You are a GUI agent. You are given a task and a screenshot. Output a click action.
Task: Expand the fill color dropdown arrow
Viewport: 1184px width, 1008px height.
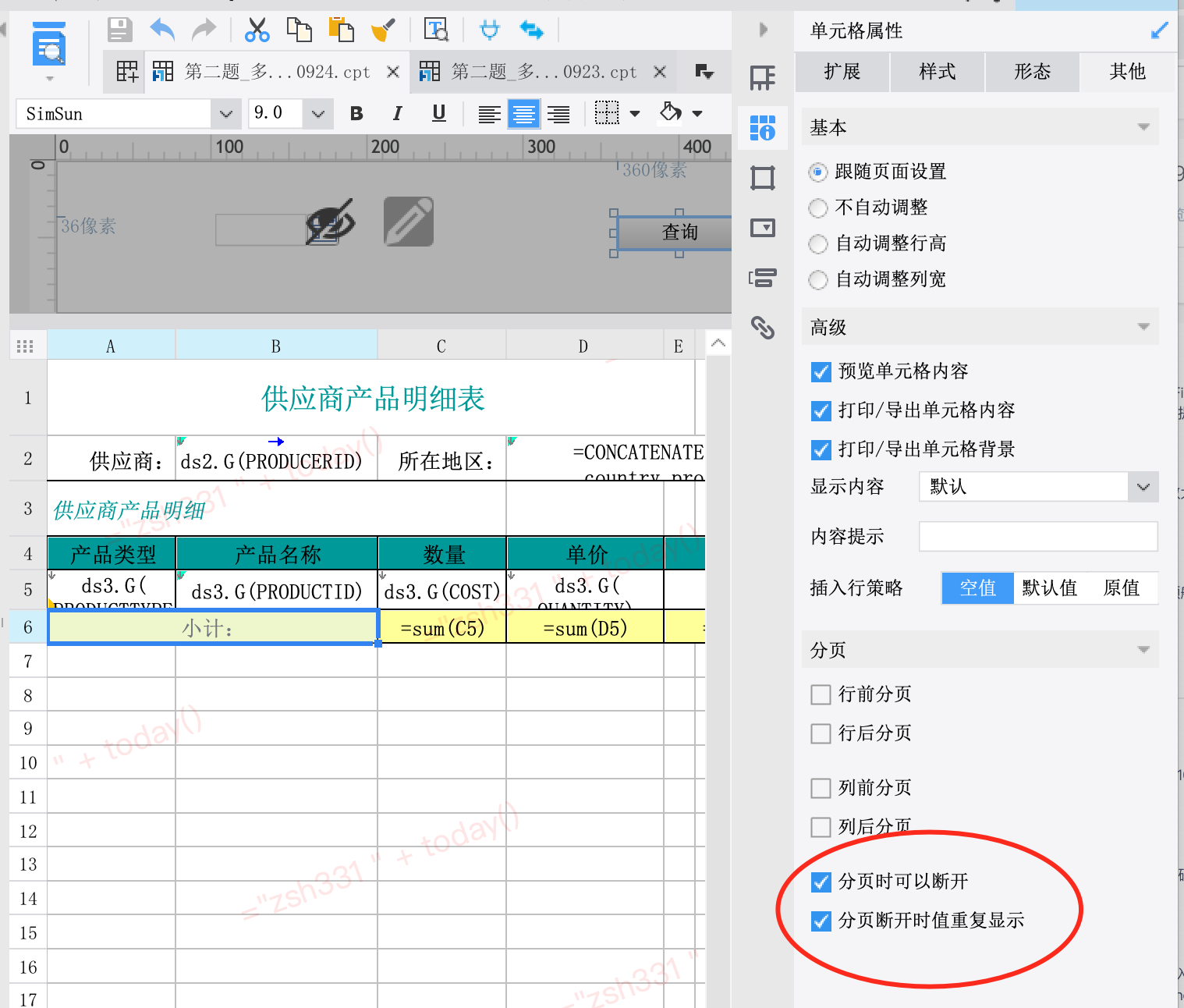point(697,114)
